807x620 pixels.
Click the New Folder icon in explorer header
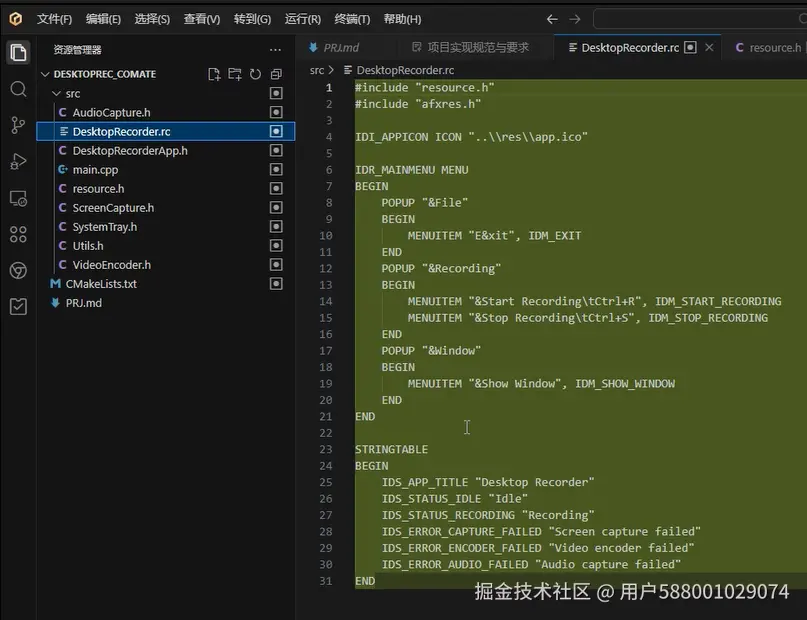tap(235, 74)
